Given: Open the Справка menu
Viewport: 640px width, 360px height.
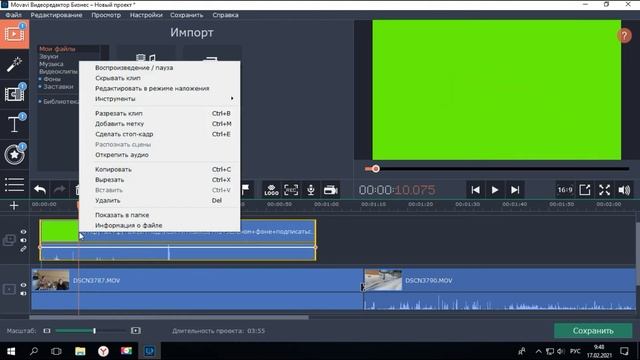Looking at the screenshot, I should point(225,15).
